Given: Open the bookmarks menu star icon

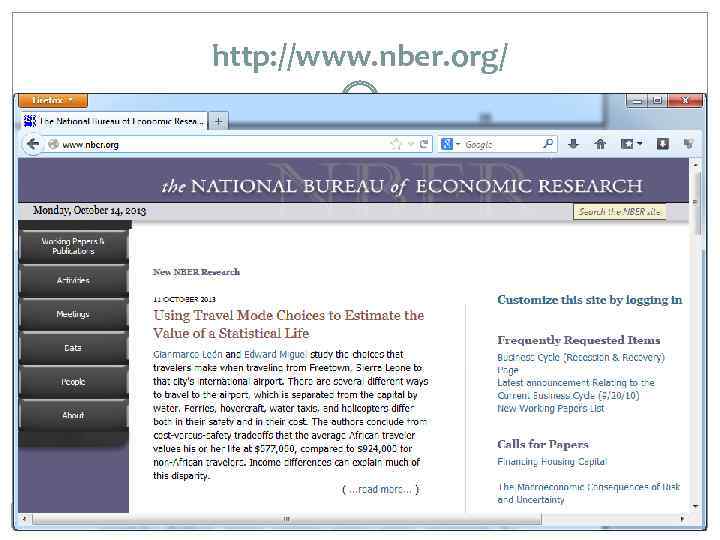Looking at the screenshot, I should point(631,144).
